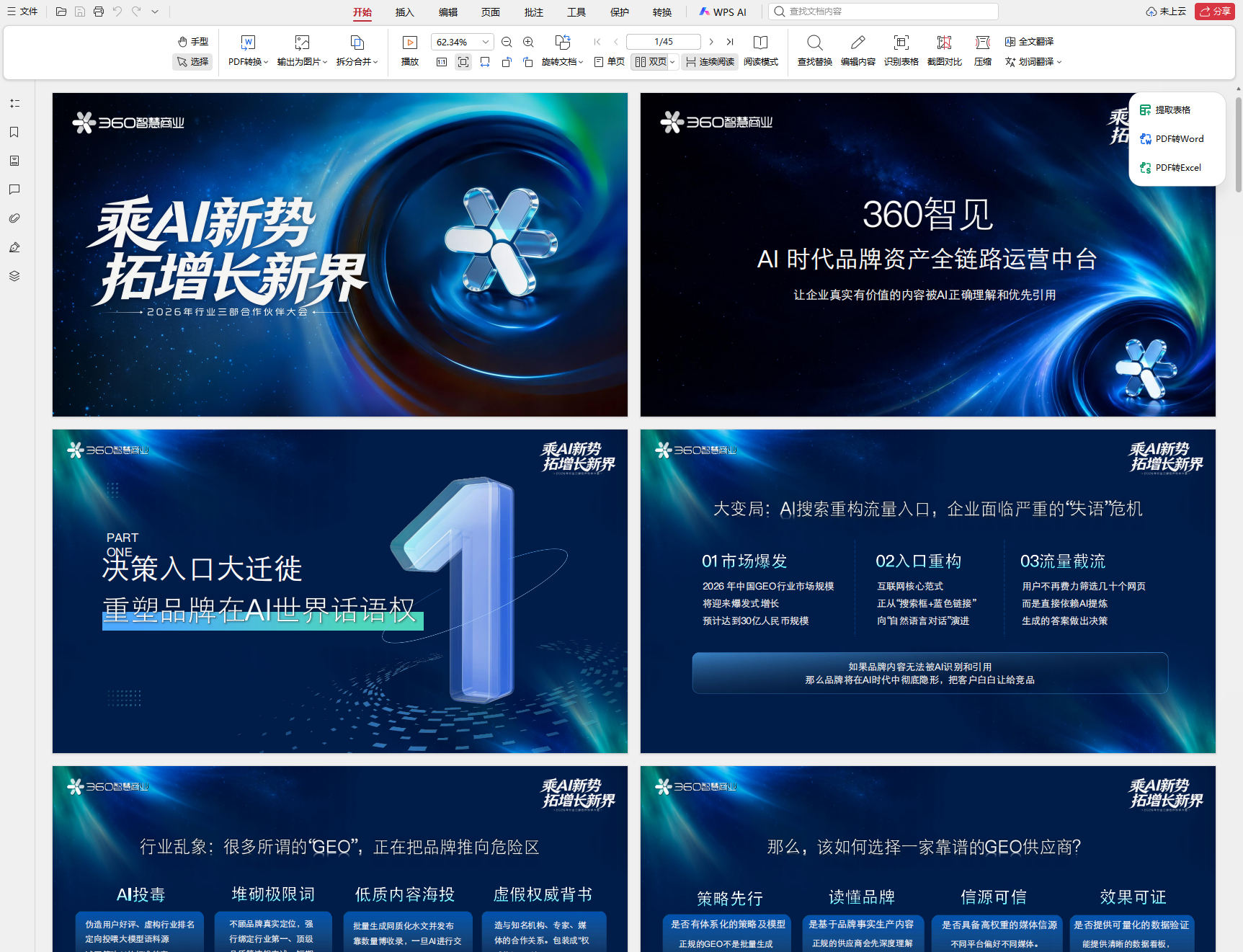1243x952 pixels.
Task: Jump to the last page
Action: pos(730,42)
